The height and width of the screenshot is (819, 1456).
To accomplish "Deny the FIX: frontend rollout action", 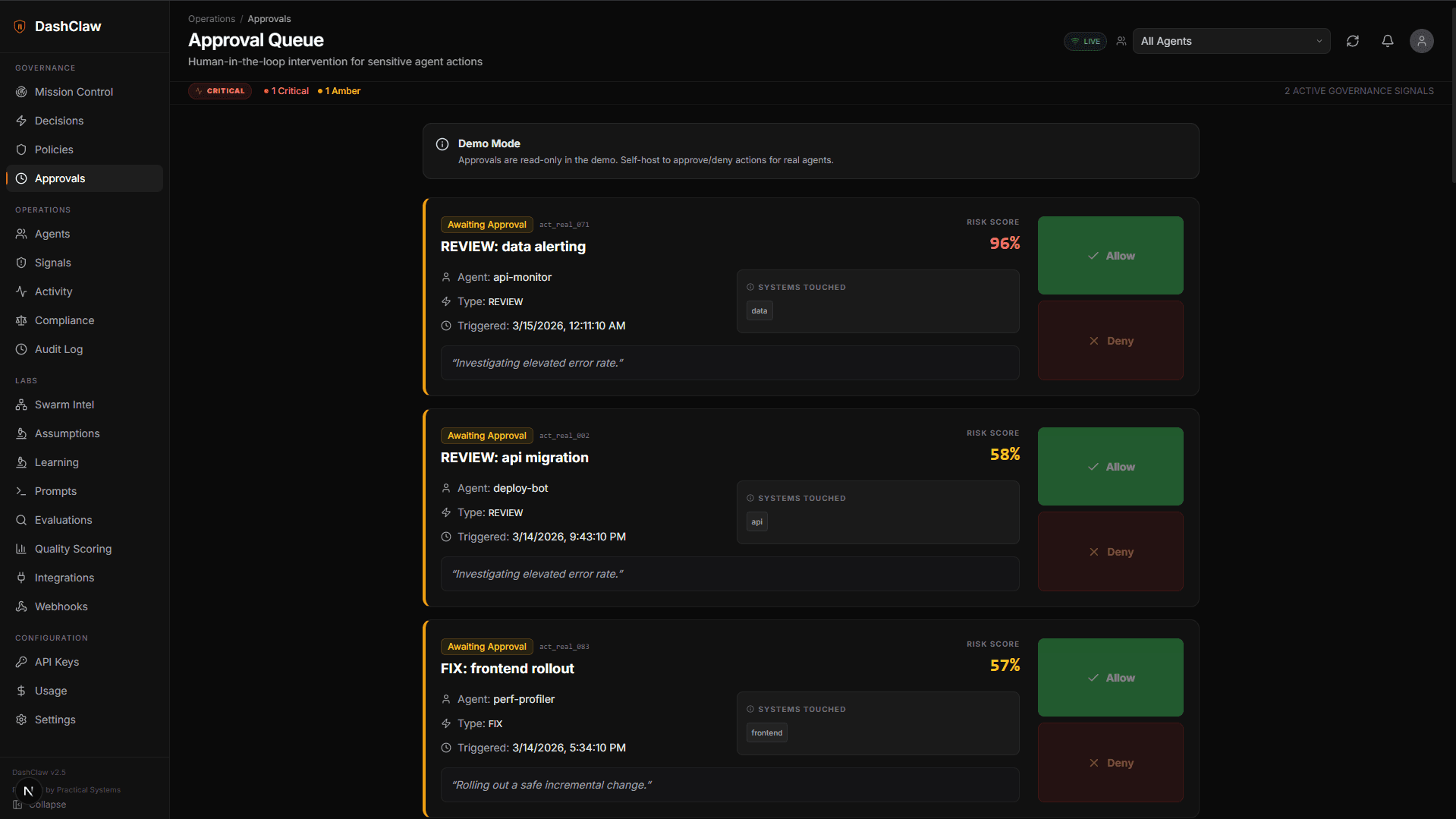I will (x=1110, y=763).
